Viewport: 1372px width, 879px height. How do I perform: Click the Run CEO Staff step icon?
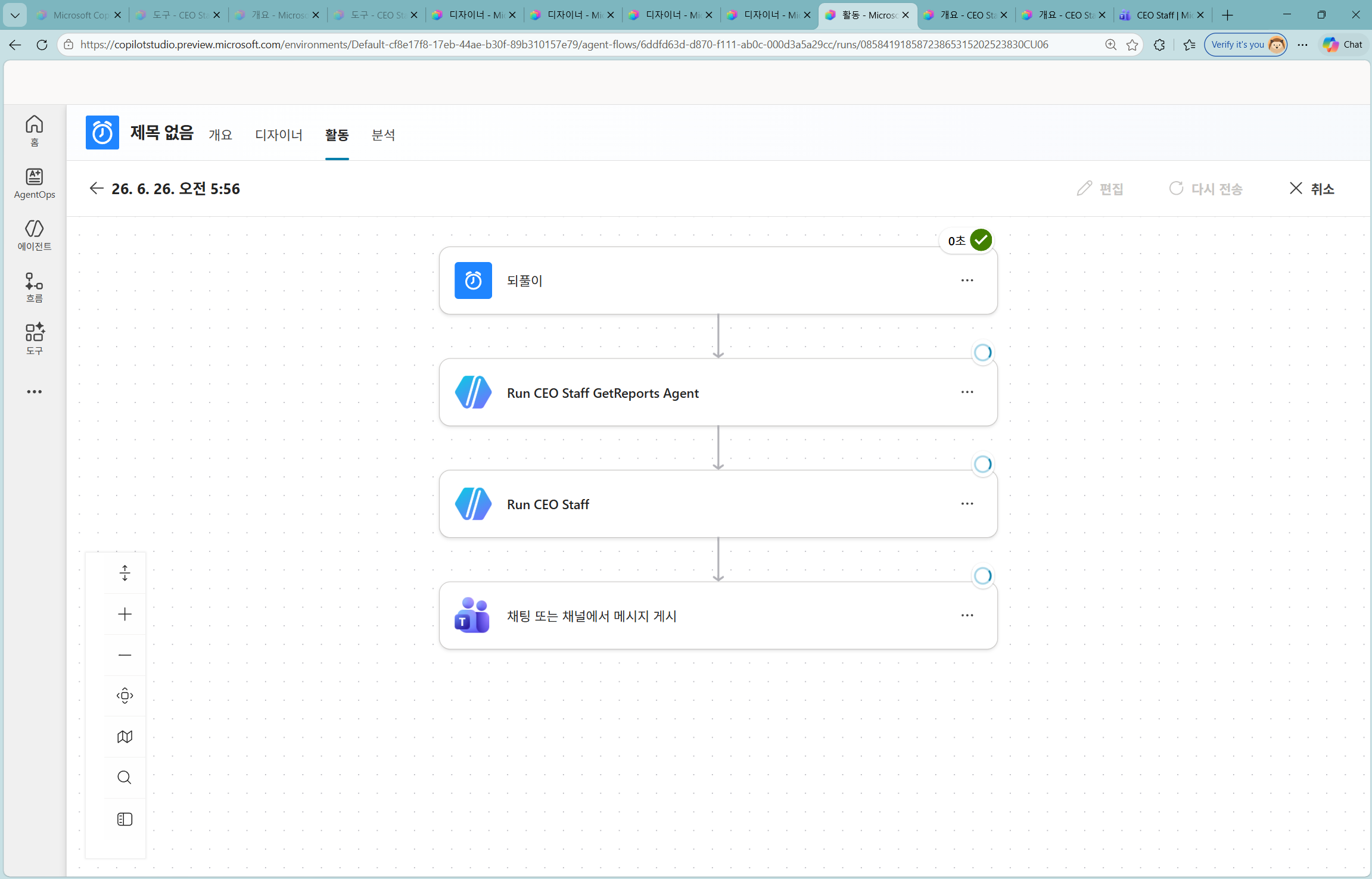click(x=473, y=504)
